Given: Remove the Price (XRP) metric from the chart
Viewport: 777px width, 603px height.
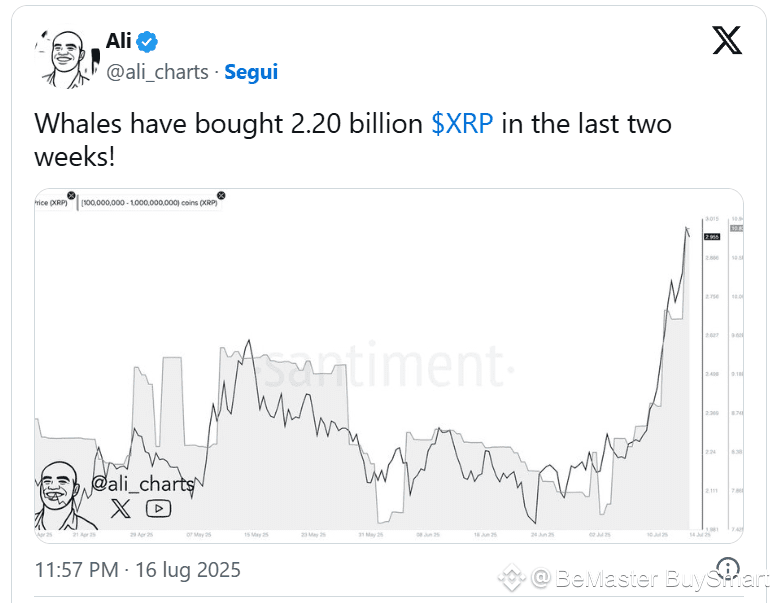Looking at the screenshot, I should coord(71,196).
